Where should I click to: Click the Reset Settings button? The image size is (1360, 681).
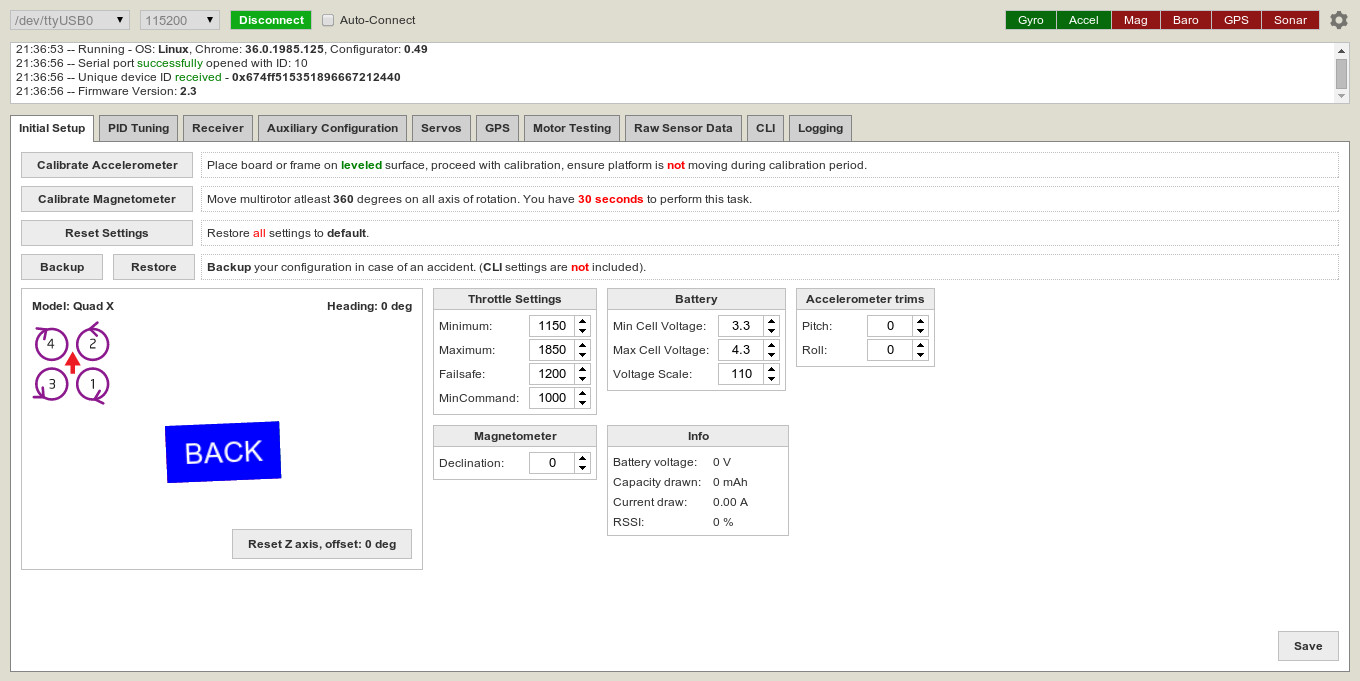coord(107,233)
